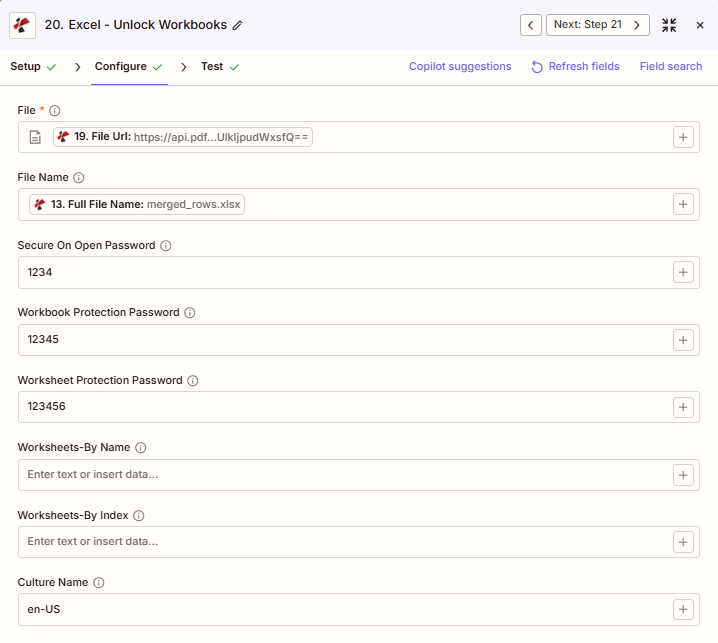Open the Test tab

coord(220,67)
